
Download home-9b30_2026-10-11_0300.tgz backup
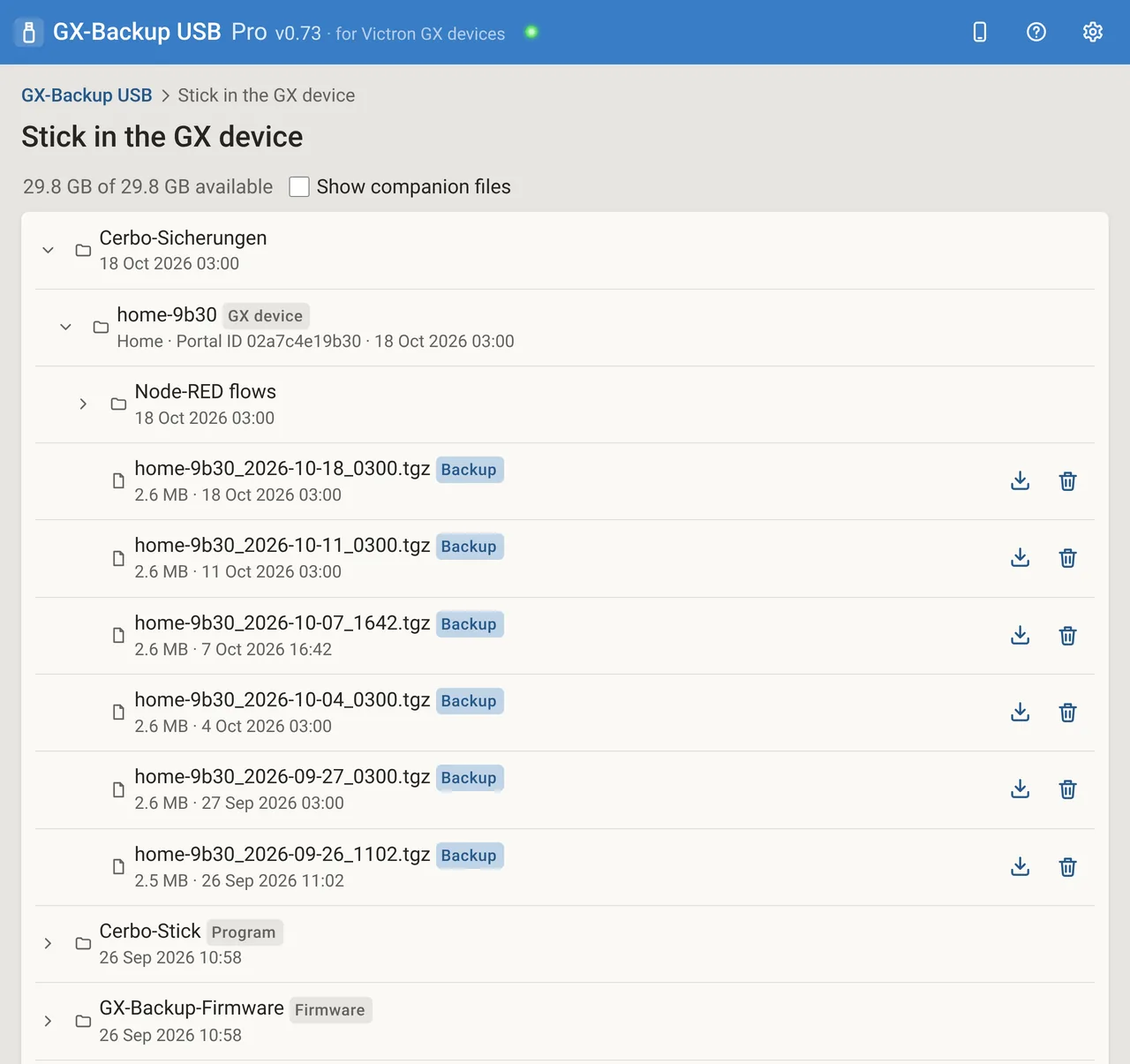tap(1021, 558)
